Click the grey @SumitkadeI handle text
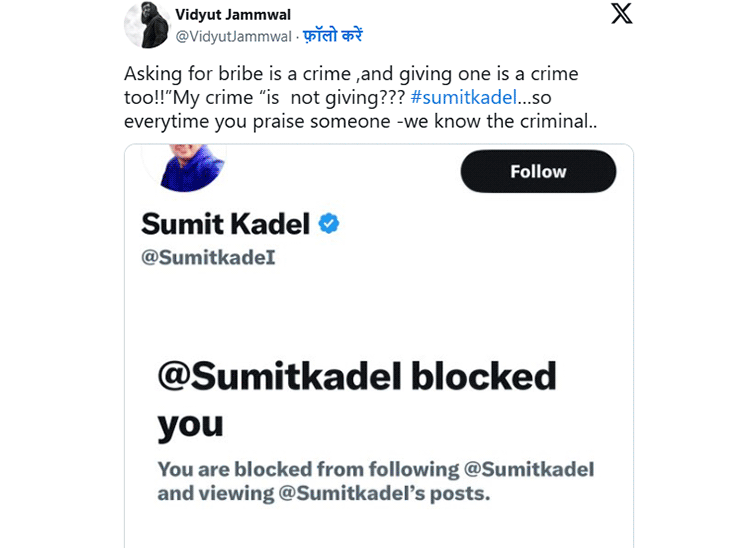 [x=208, y=258]
